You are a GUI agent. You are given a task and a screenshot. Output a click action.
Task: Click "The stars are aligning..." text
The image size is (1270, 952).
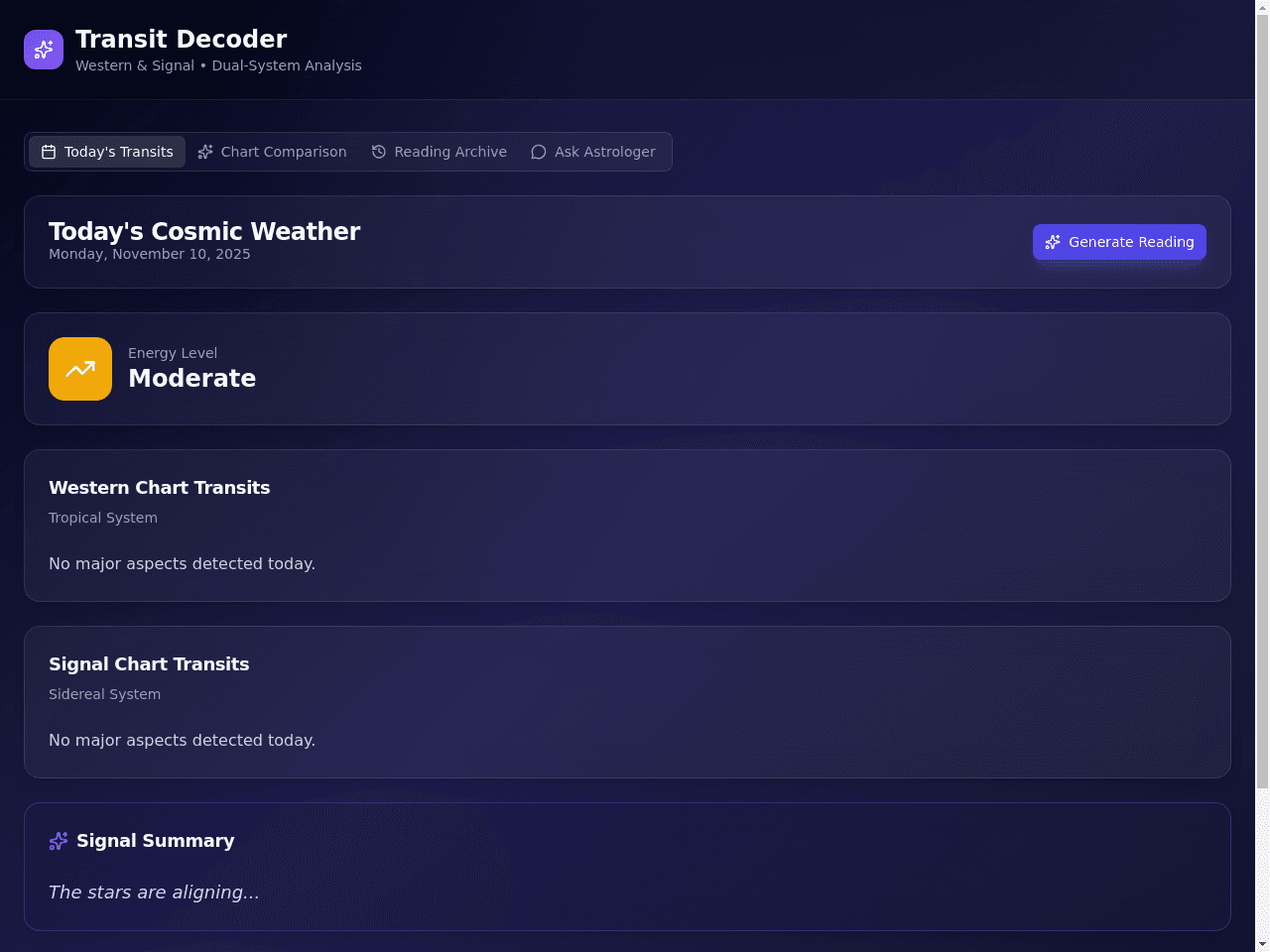click(154, 892)
